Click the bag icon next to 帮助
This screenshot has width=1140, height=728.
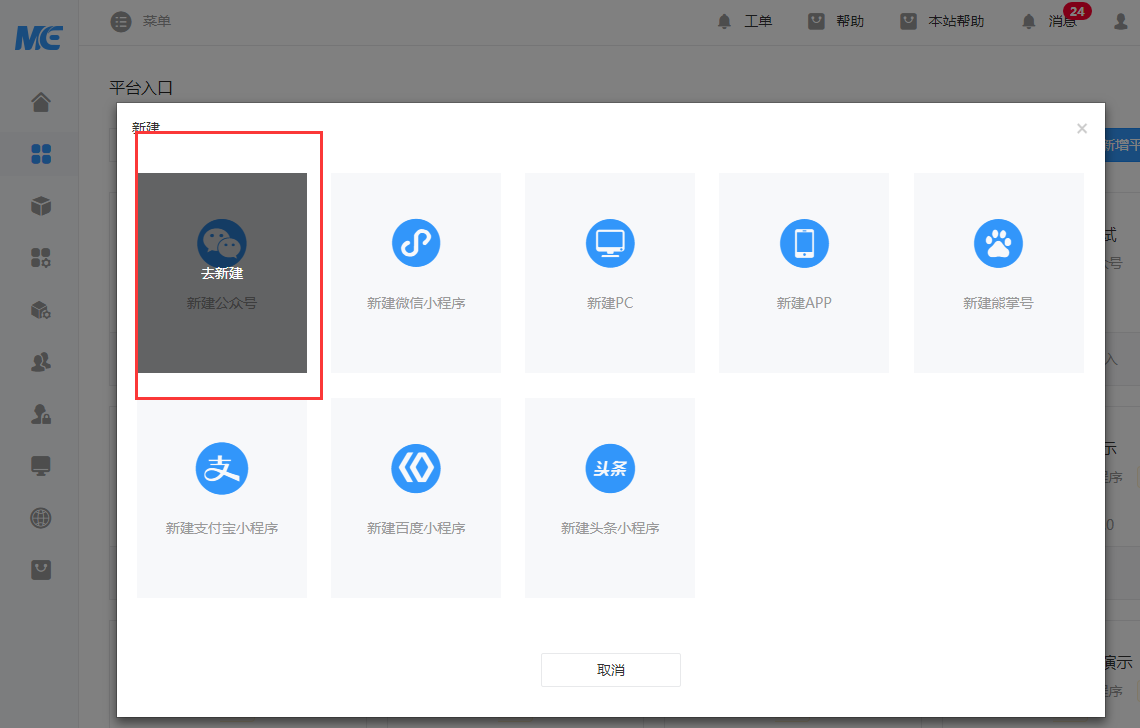[816, 22]
